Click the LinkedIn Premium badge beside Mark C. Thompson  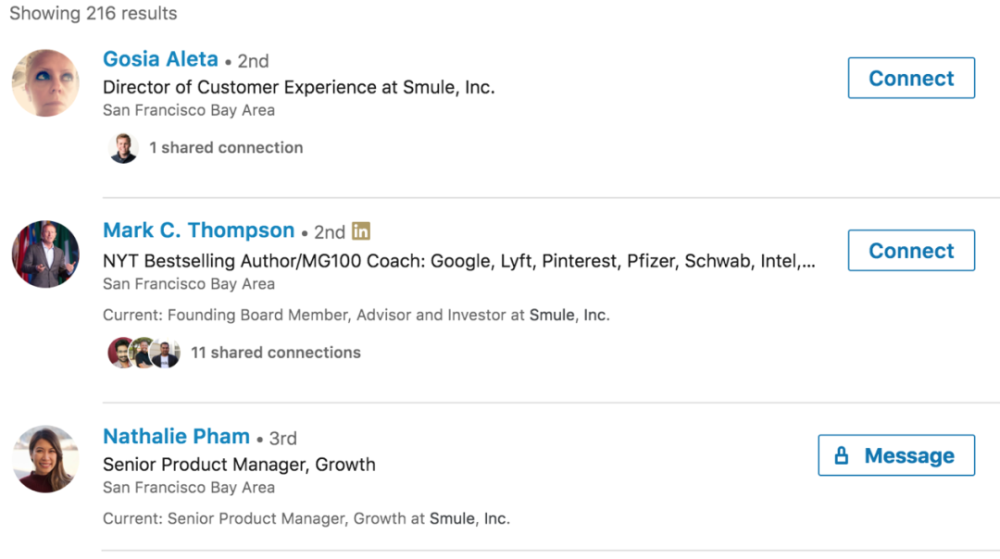pos(361,231)
